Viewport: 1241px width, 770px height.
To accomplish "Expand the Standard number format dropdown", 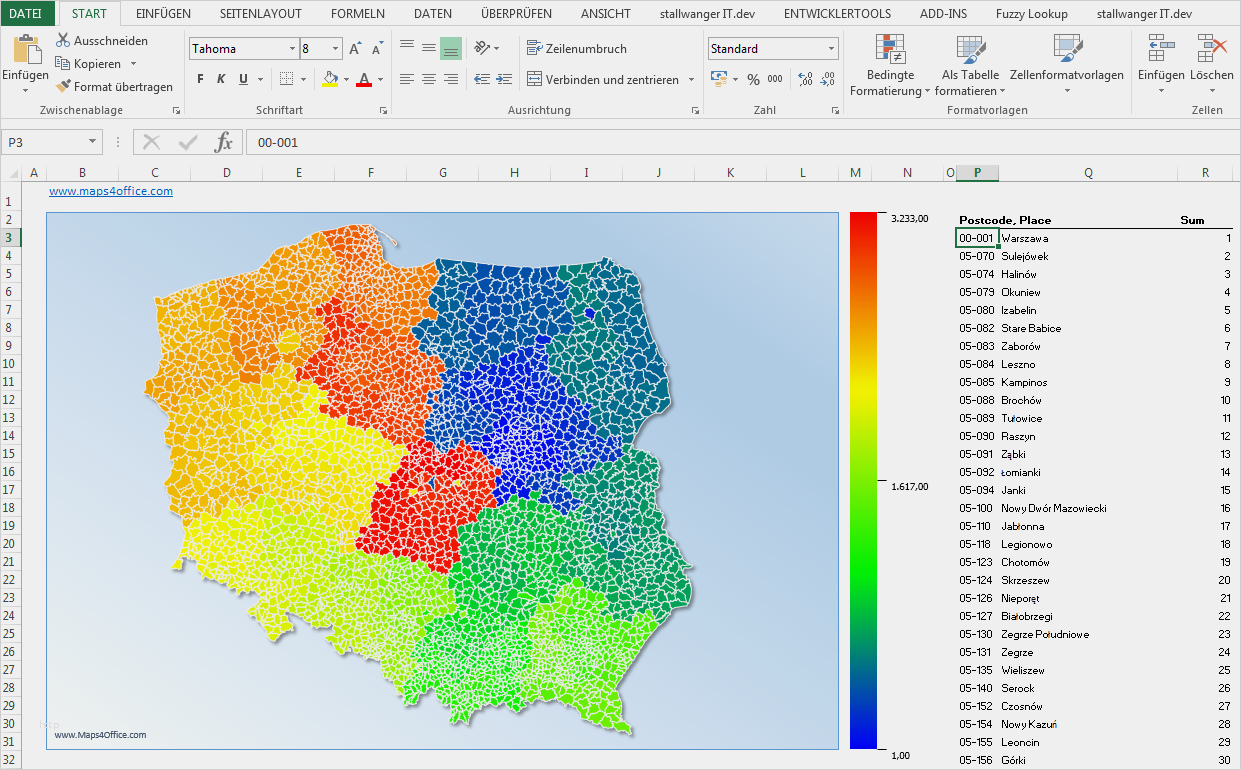I will (x=831, y=49).
